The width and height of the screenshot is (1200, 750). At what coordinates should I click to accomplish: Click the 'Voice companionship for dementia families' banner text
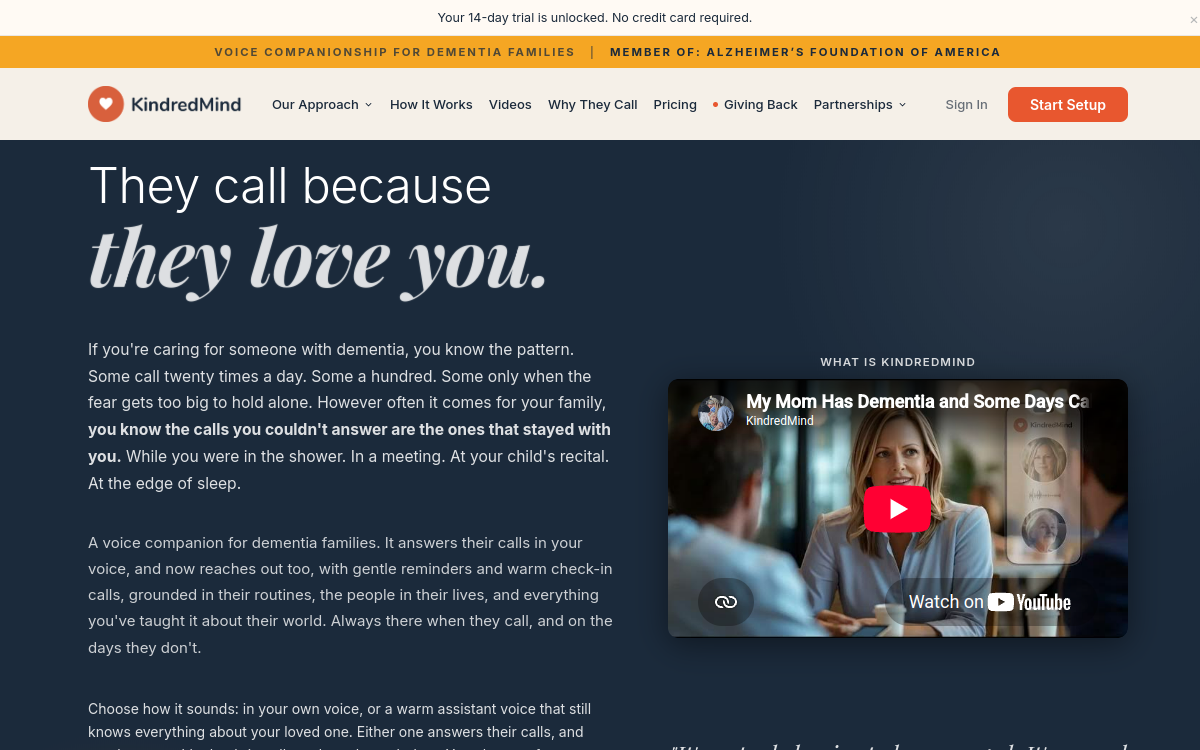point(394,52)
